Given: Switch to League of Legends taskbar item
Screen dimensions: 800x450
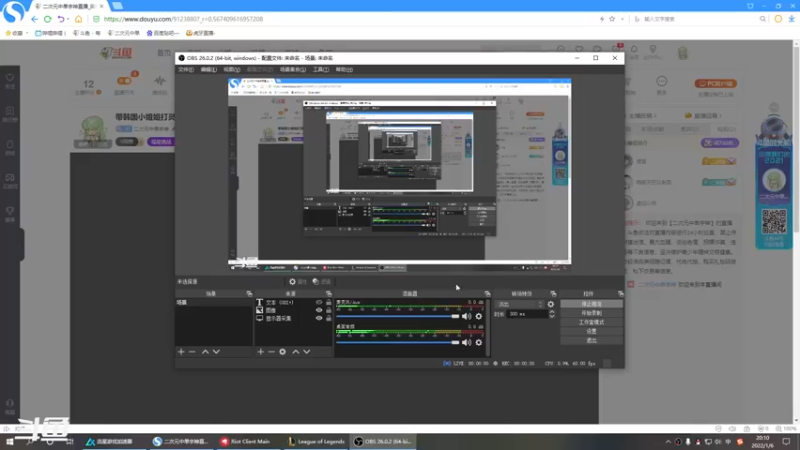Looking at the screenshot, I should click(316, 442).
